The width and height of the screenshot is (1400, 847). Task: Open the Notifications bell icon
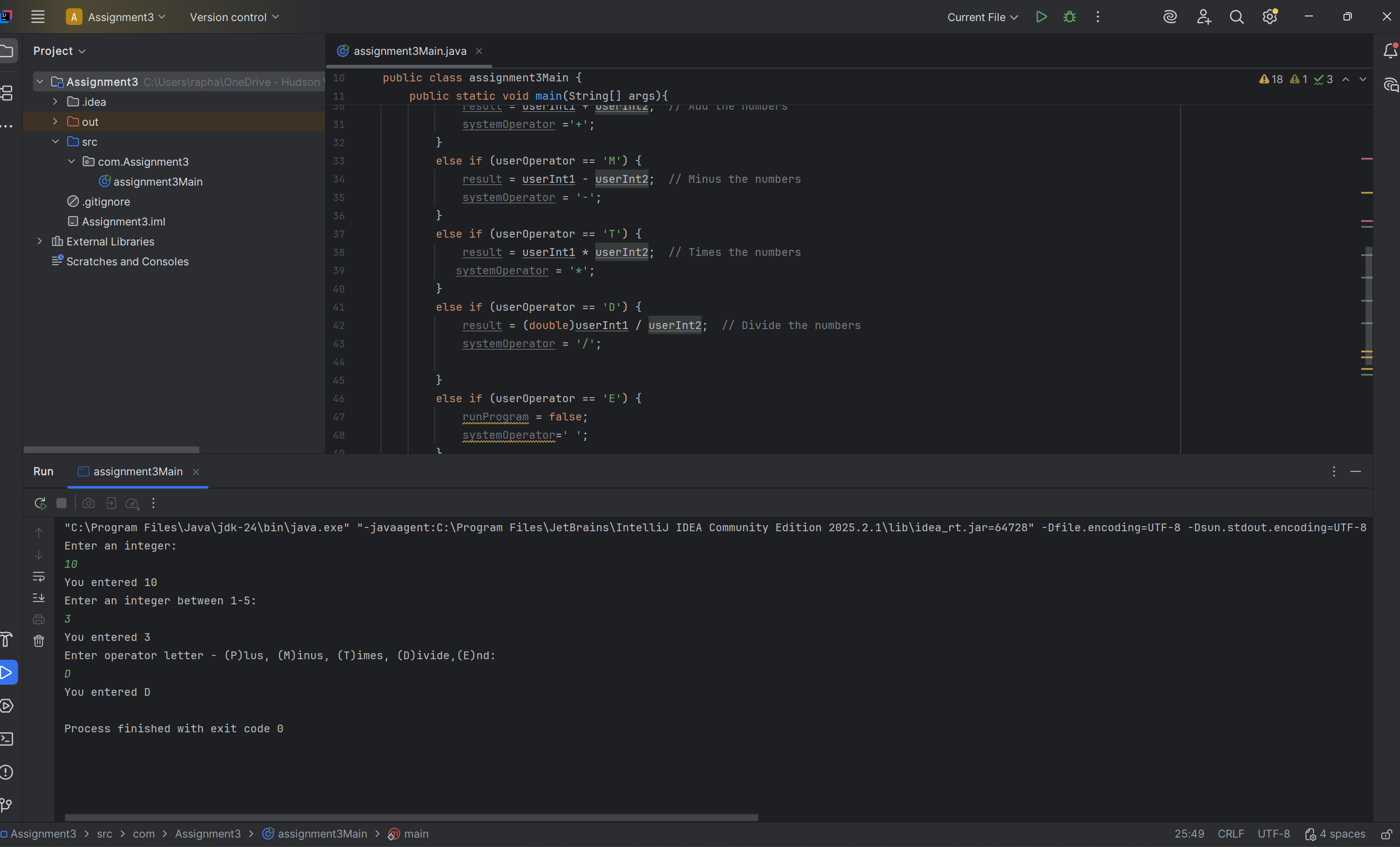pos(1390,51)
